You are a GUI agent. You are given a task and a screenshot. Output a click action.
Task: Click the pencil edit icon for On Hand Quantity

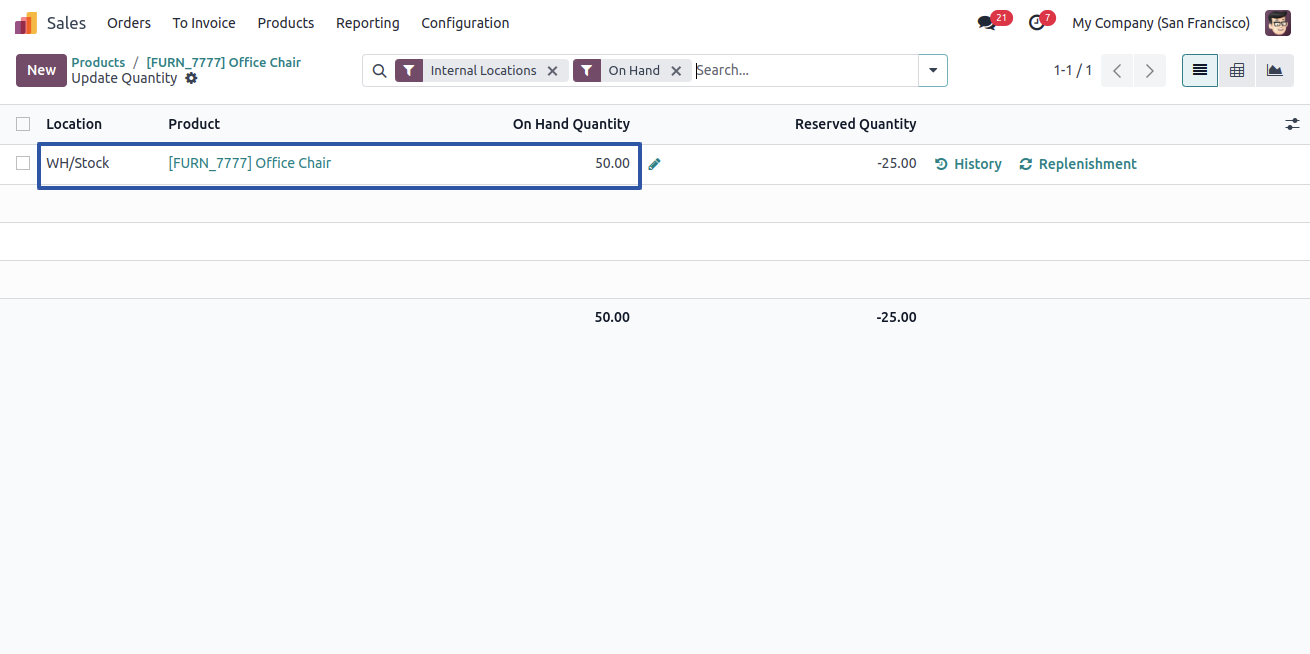click(x=655, y=164)
